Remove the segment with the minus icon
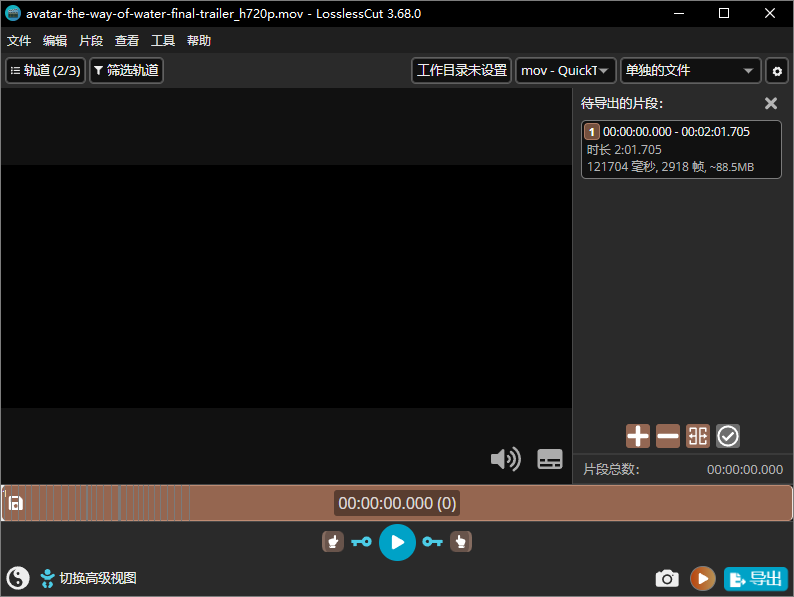Viewport: 794px width, 597px height. tap(668, 436)
